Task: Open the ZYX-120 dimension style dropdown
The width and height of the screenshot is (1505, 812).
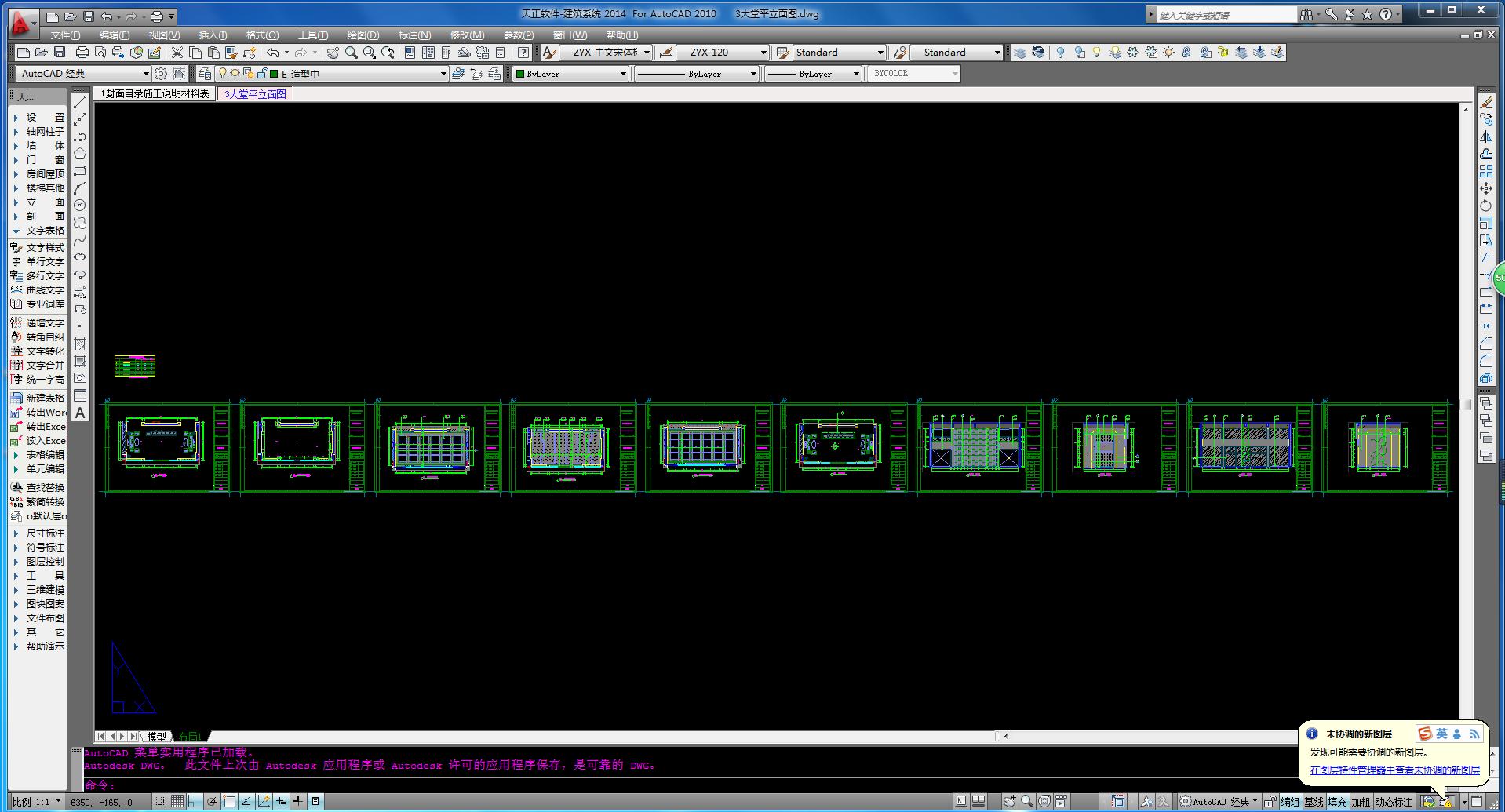Action: click(x=723, y=53)
